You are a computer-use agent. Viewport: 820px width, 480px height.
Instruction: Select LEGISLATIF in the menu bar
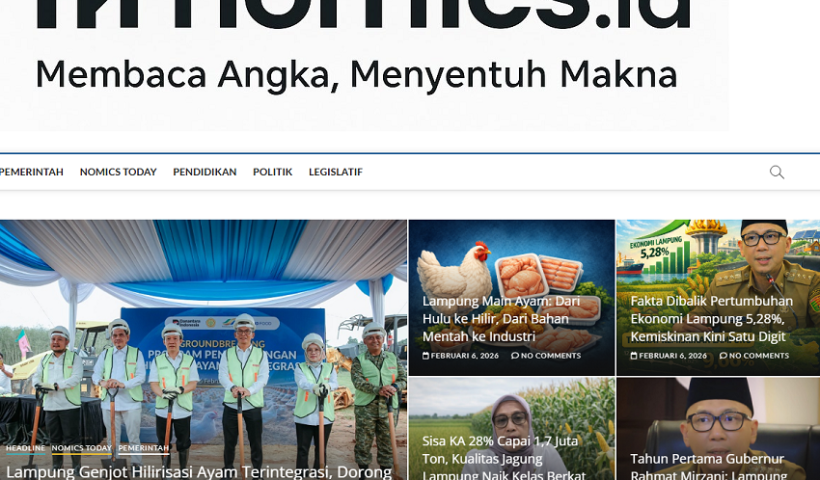(335, 172)
